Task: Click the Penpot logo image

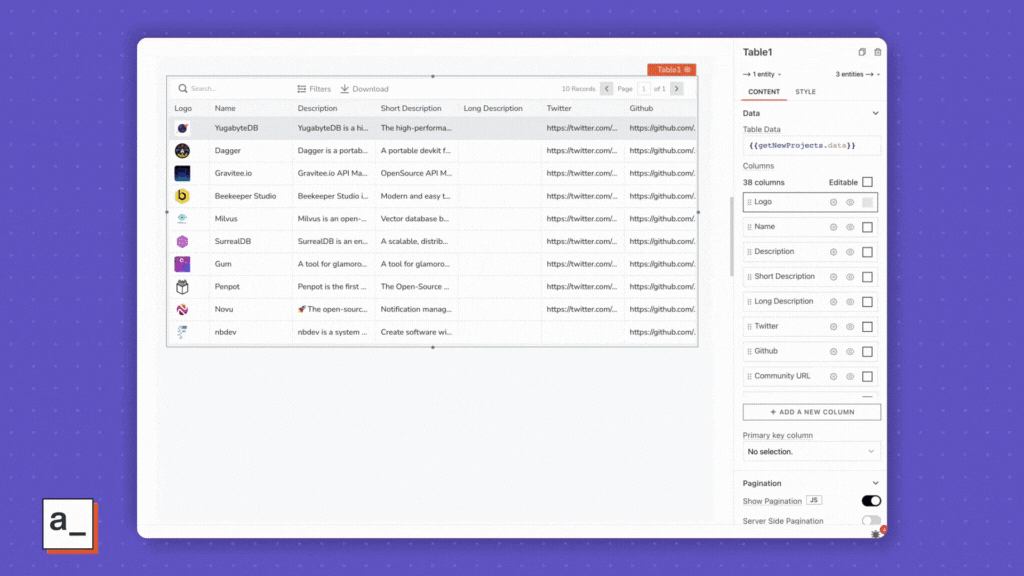Action: coord(182,286)
